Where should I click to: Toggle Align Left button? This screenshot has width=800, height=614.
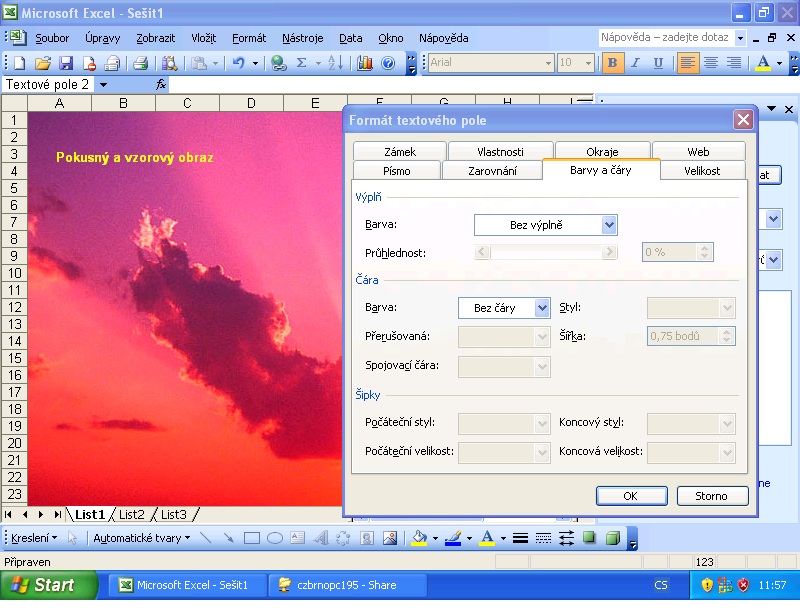pos(688,63)
